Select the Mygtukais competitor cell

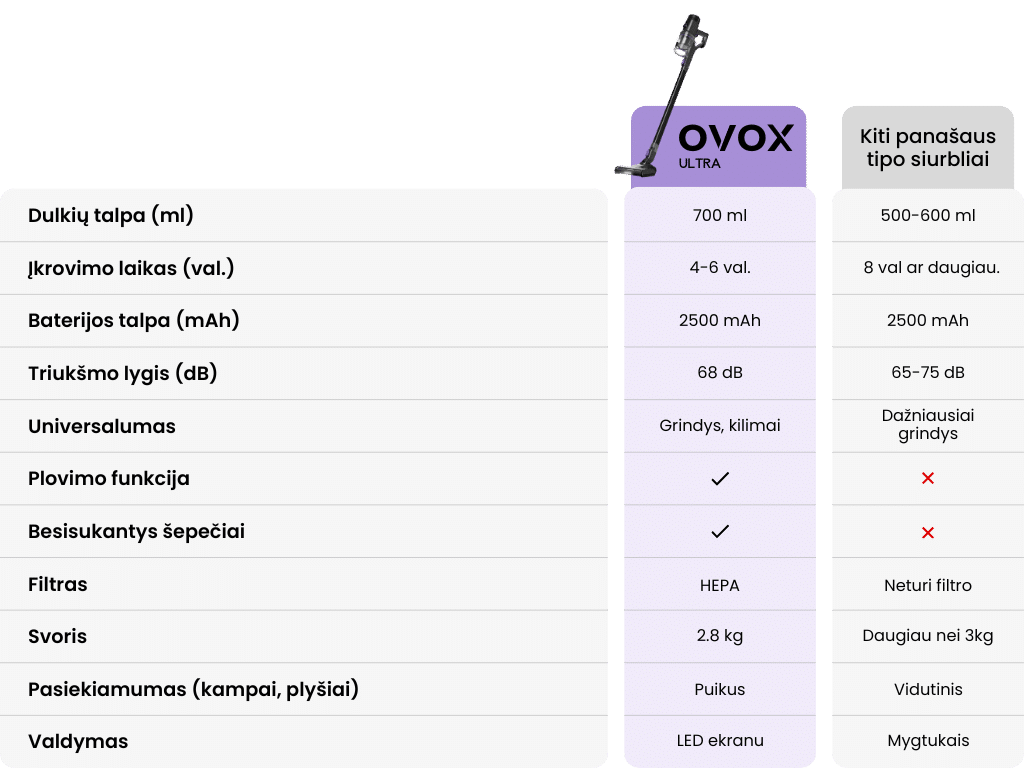927,741
